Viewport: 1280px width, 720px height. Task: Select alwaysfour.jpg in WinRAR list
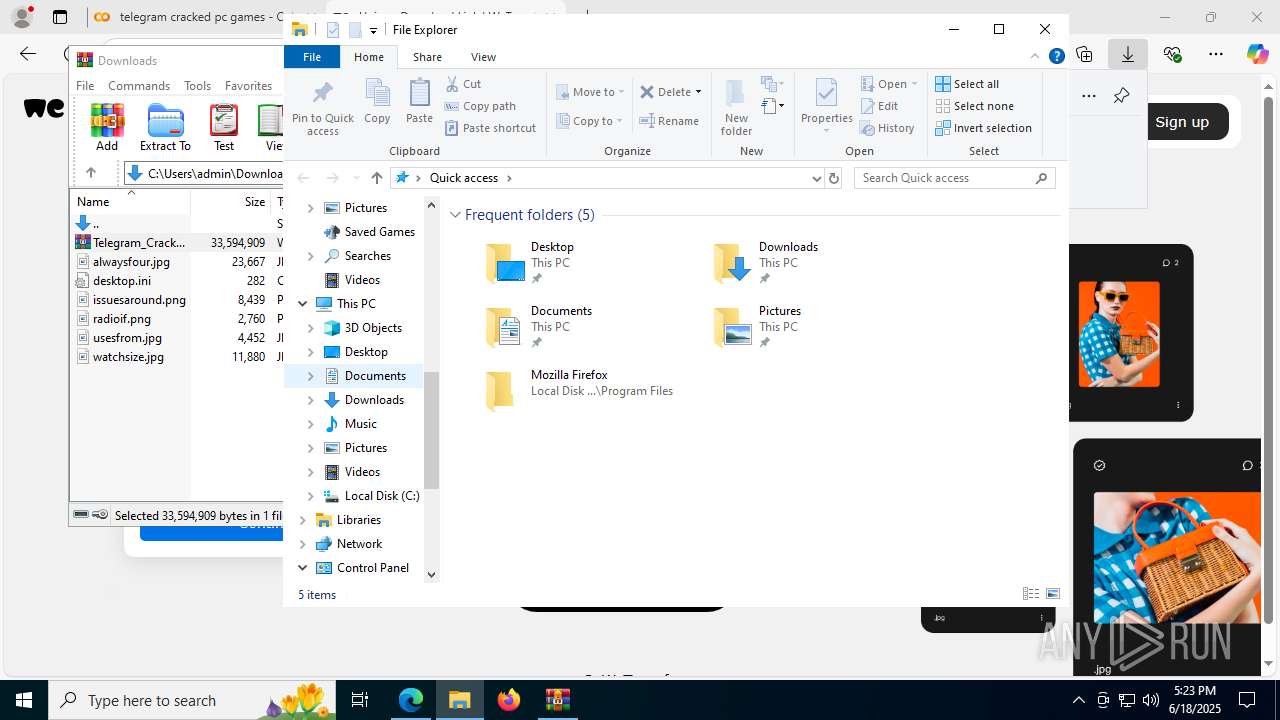click(x=131, y=262)
